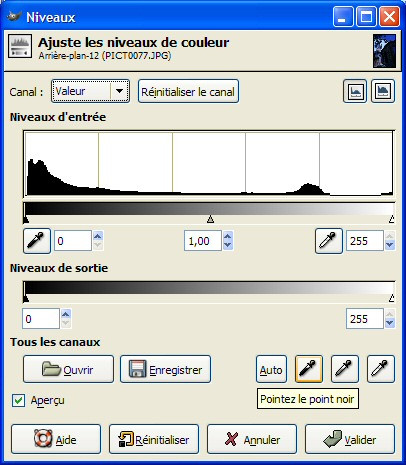Select the black point picker for all channels

click(309, 369)
